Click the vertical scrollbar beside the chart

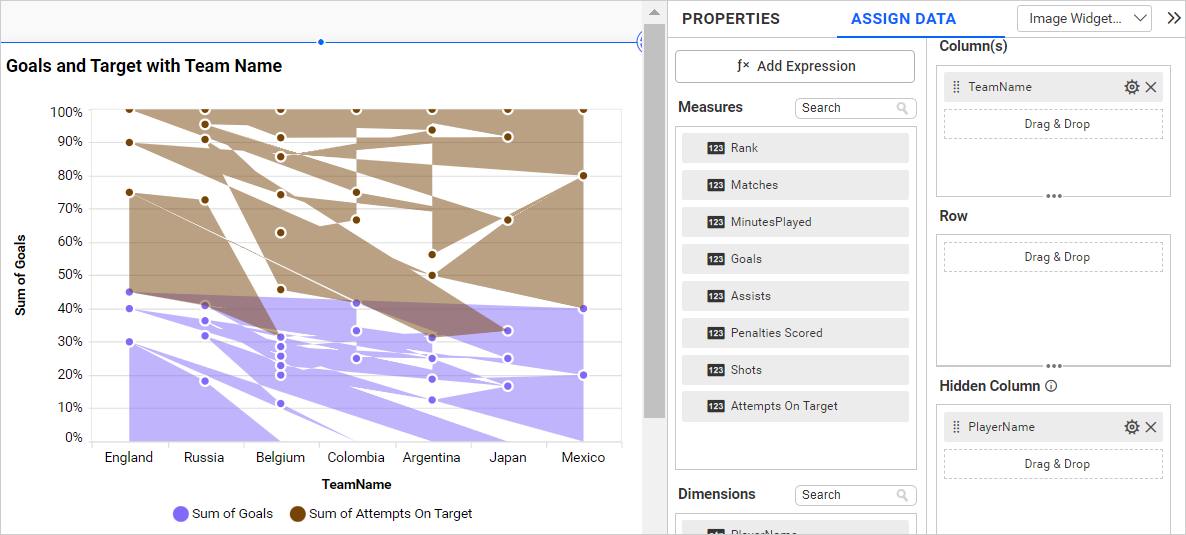click(654, 220)
